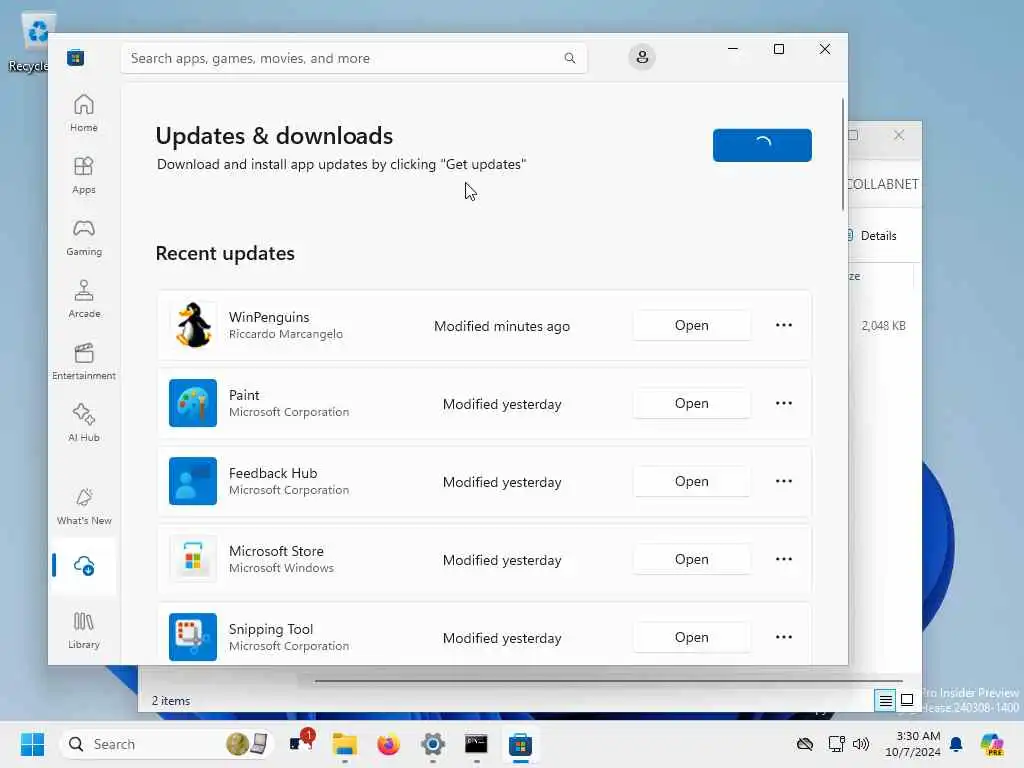1024x768 pixels.
Task: Switch background window to large icons view
Action: [x=907, y=700]
